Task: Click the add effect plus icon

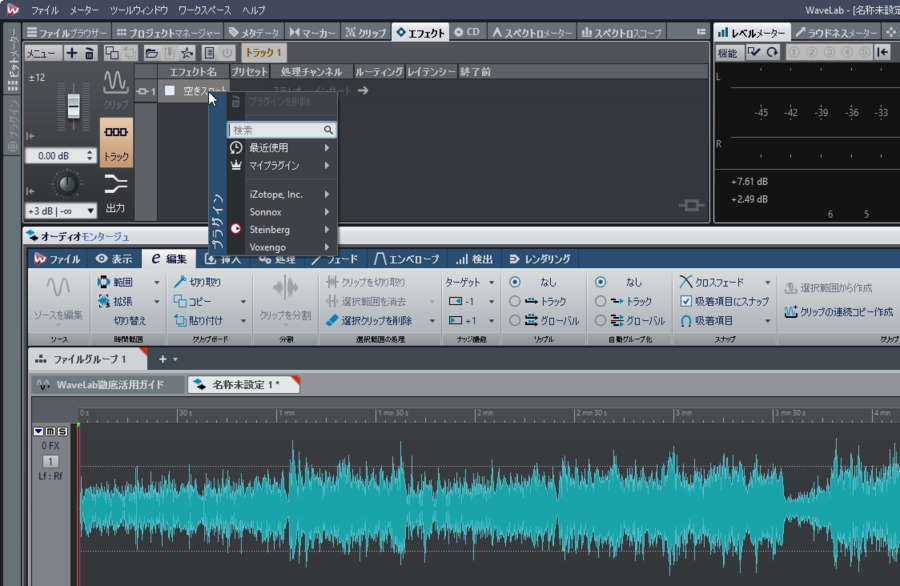Action: (x=72, y=53)
